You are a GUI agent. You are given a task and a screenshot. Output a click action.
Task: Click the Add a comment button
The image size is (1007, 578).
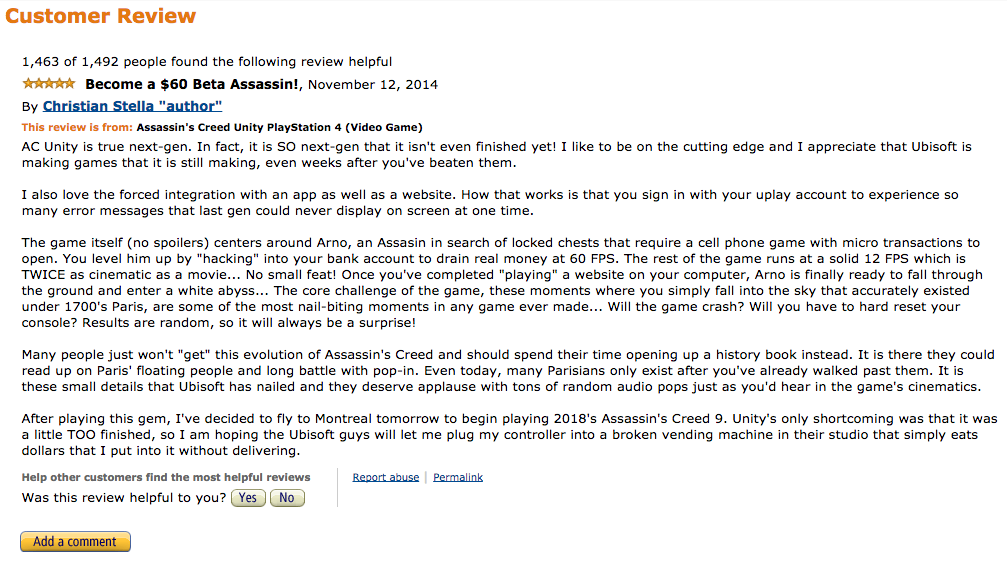(75, 541)
